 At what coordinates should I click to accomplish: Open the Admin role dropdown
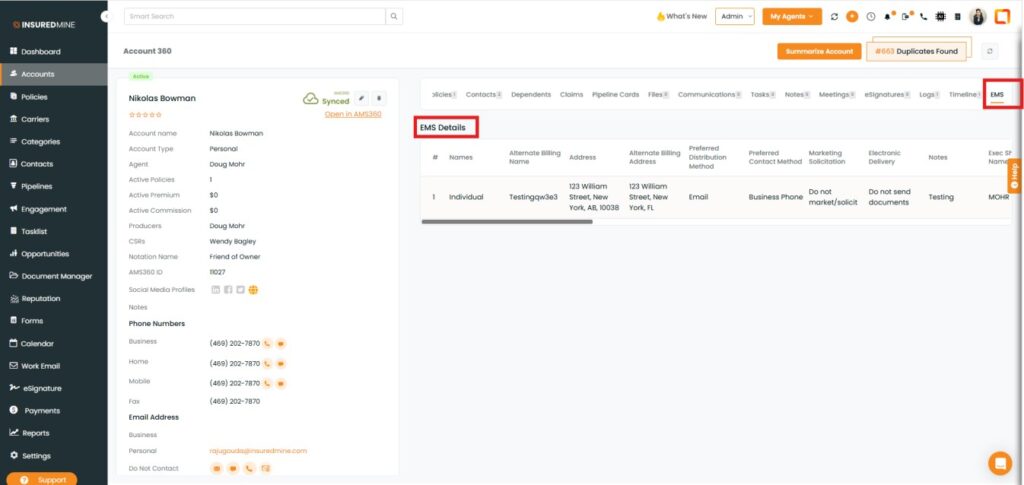(735, 17)
